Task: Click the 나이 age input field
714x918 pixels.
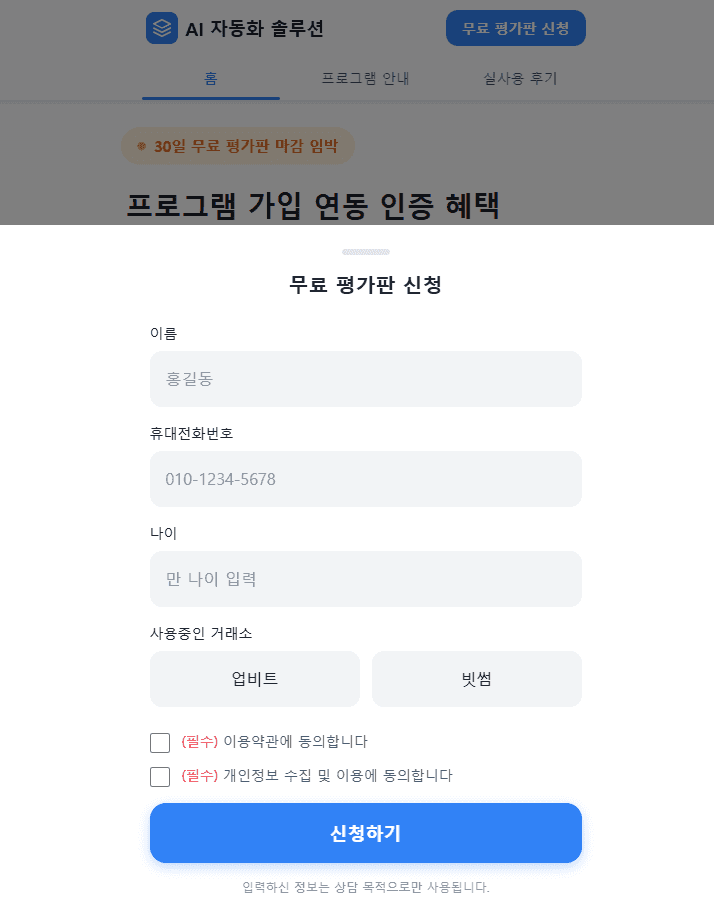Action: tap(365, 578)
